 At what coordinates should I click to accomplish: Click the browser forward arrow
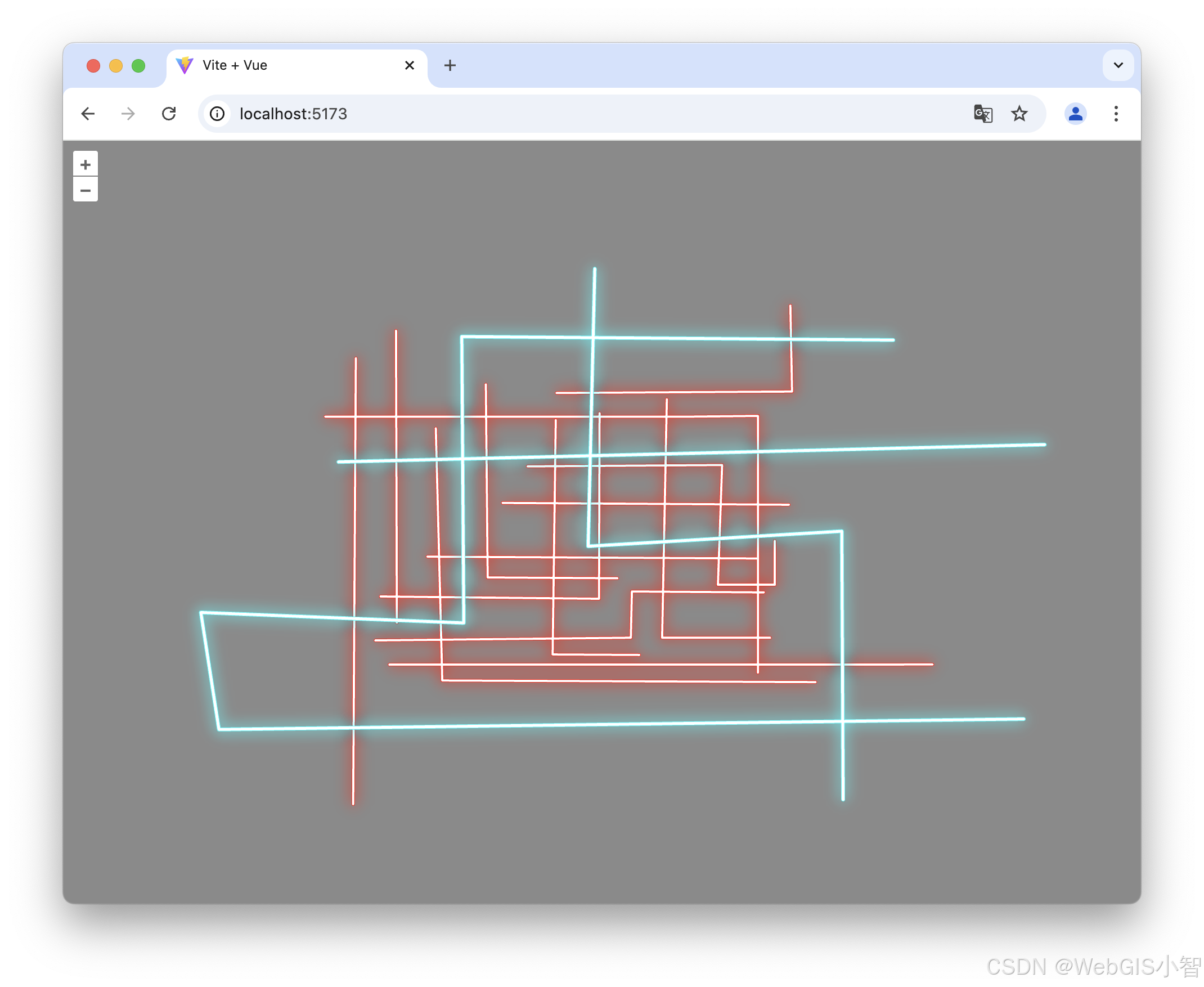[x=128, y=114]
